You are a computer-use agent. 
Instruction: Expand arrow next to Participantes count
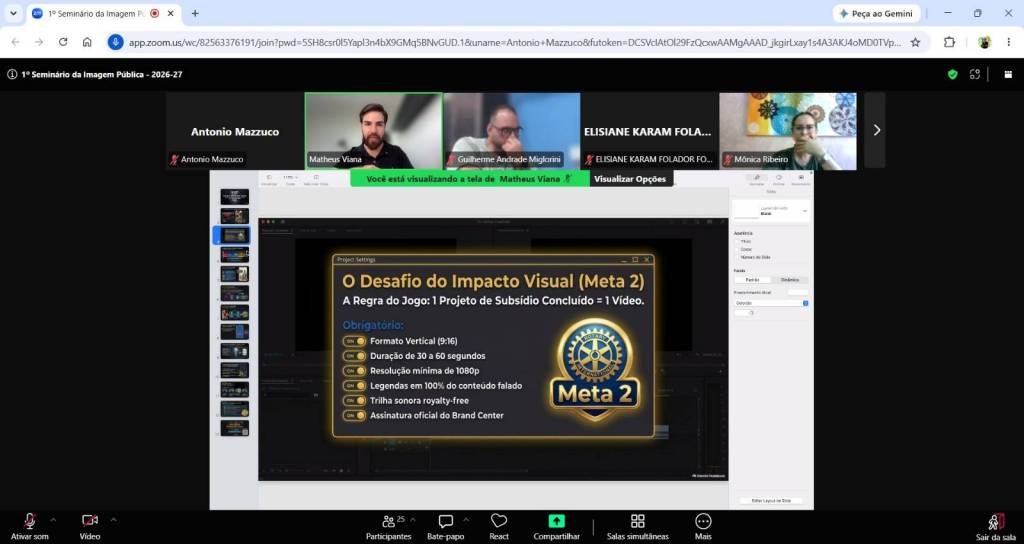coord(412,520)
